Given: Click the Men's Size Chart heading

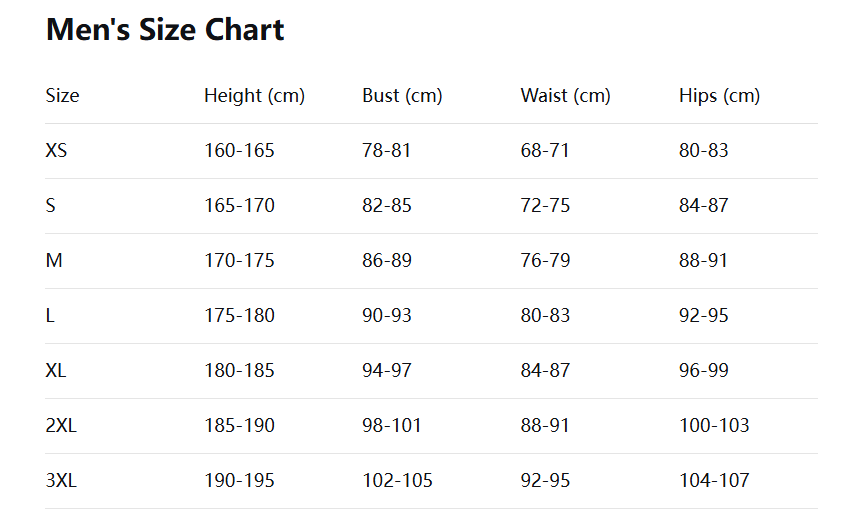Looking at the screenshot, I should point(165,30).
